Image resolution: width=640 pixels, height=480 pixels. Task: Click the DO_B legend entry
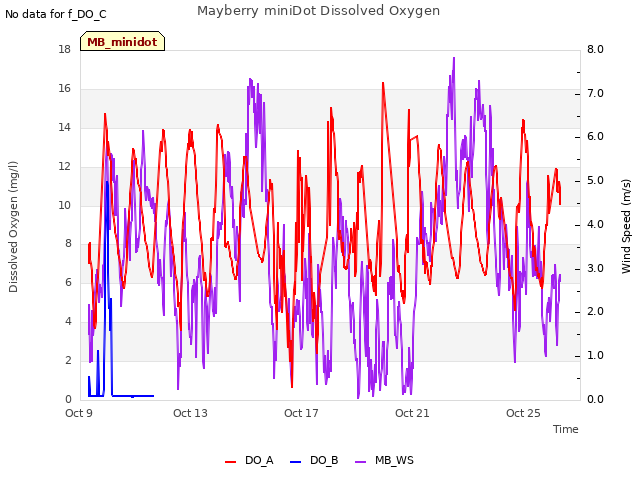pos(314,460)
